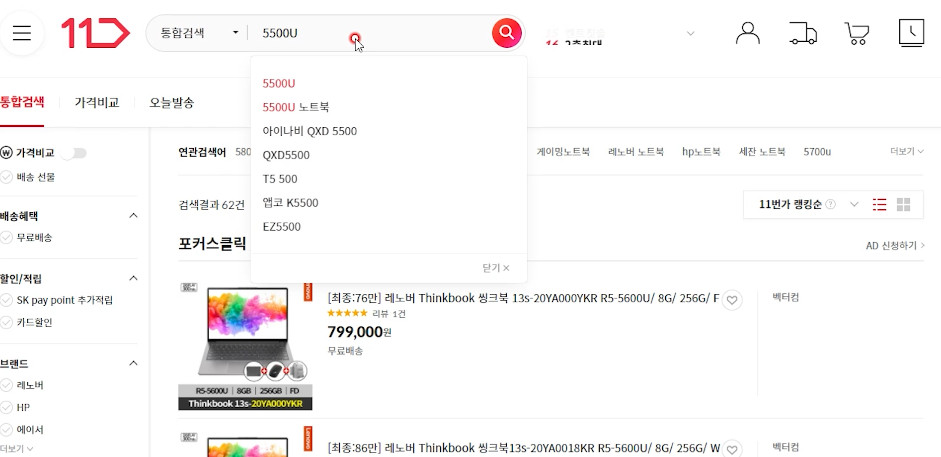Open the user account icon
941x457 pixels.
pos(748,33)
